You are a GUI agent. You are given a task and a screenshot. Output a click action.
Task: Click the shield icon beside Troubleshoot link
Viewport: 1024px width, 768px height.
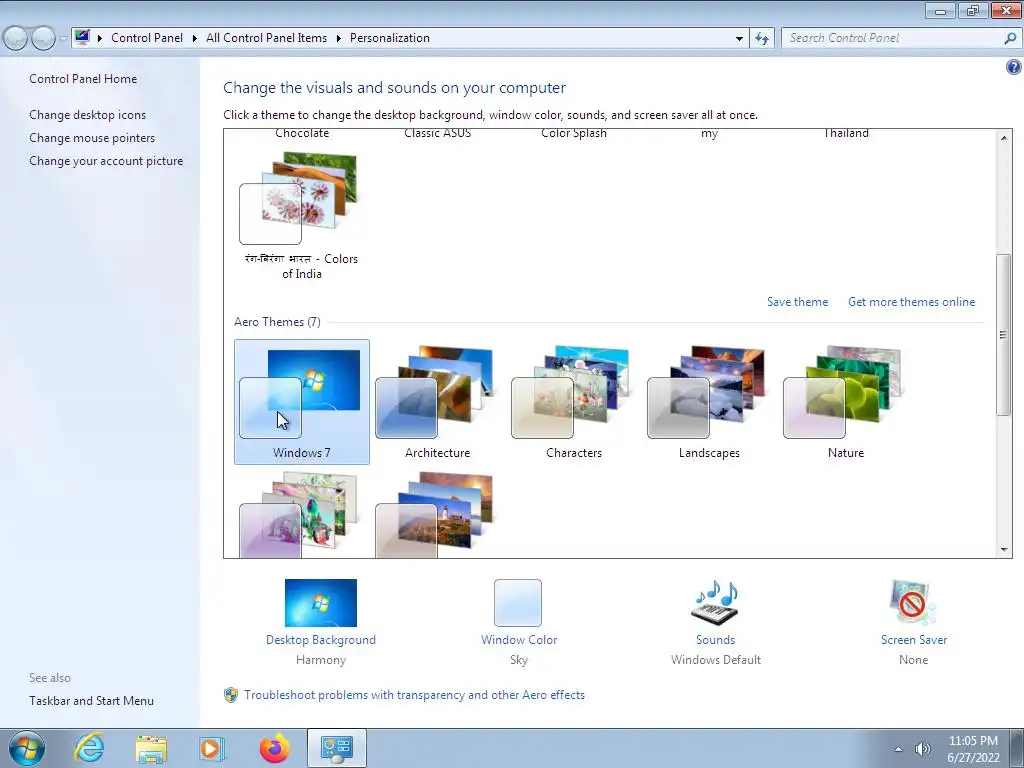(x=231, y=695)
